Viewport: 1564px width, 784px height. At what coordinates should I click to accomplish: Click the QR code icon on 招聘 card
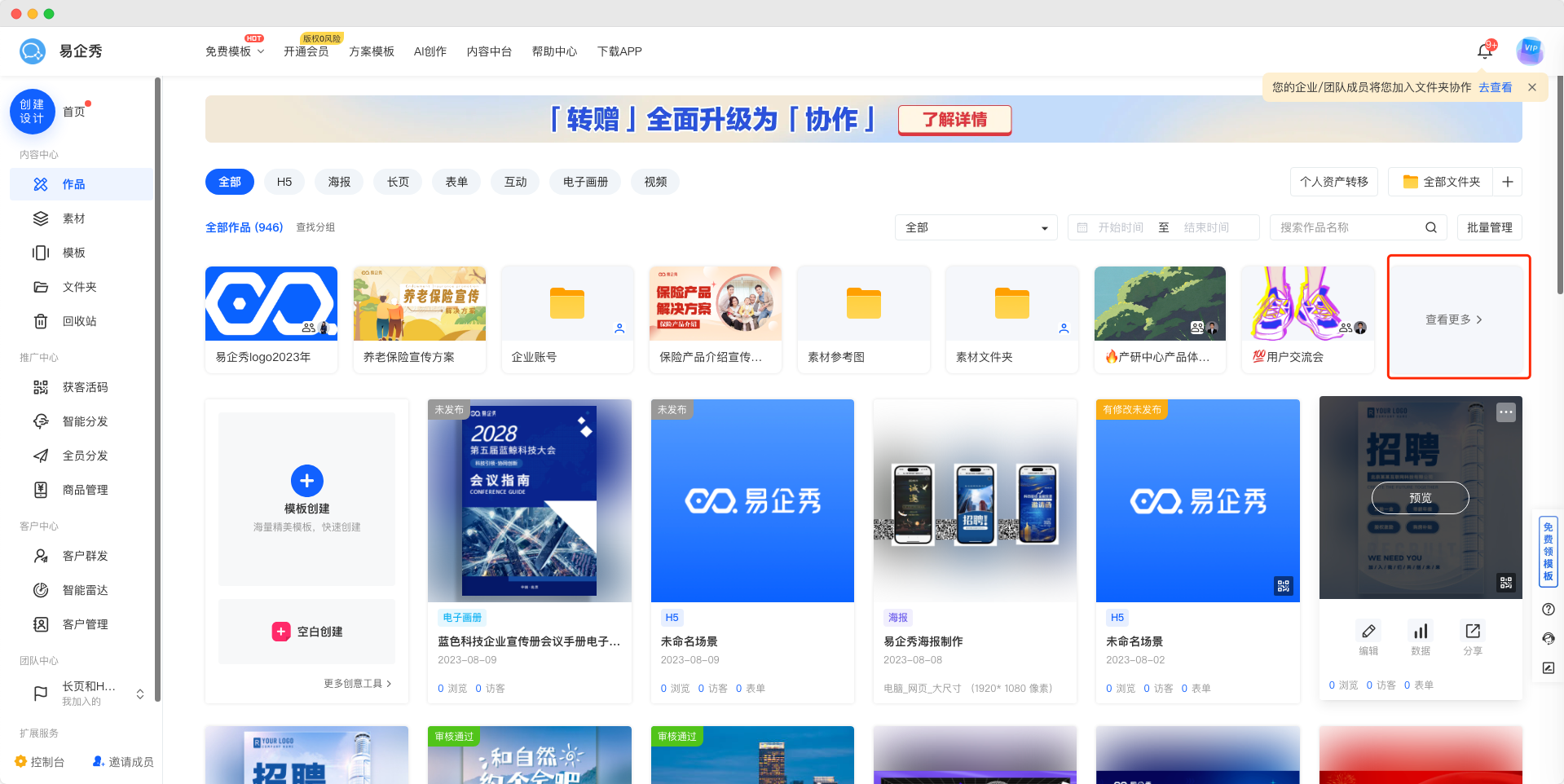[x=1505, y=583]
